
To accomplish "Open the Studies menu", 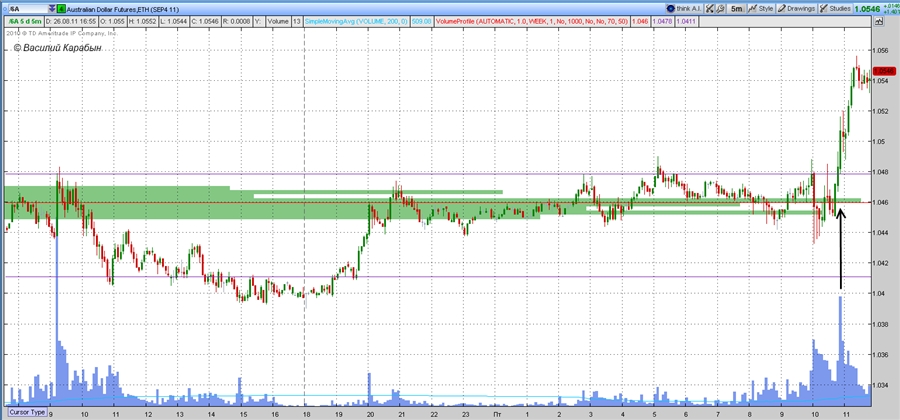I will coord(837,8).
